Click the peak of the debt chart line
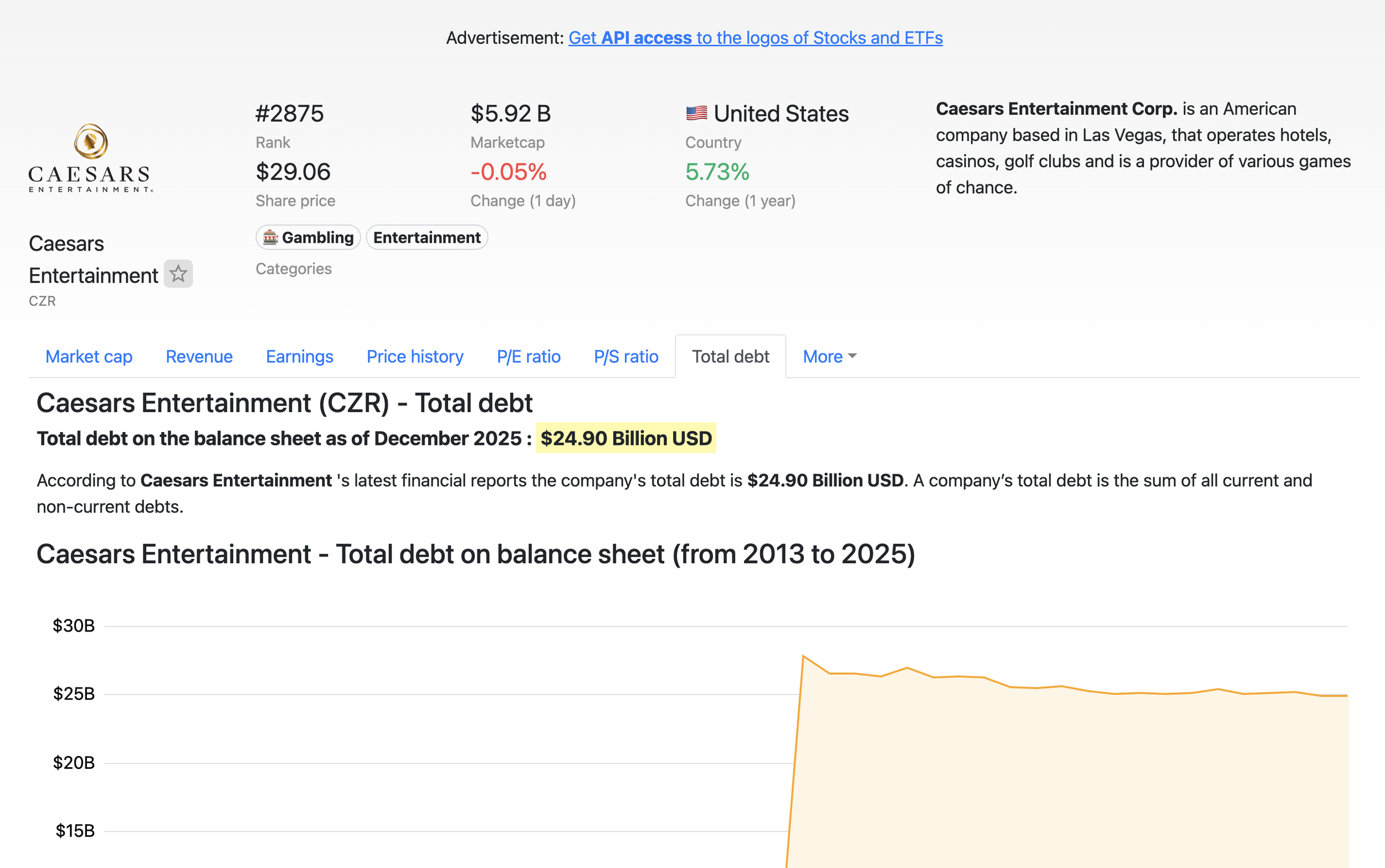 [x=803, y=656]
